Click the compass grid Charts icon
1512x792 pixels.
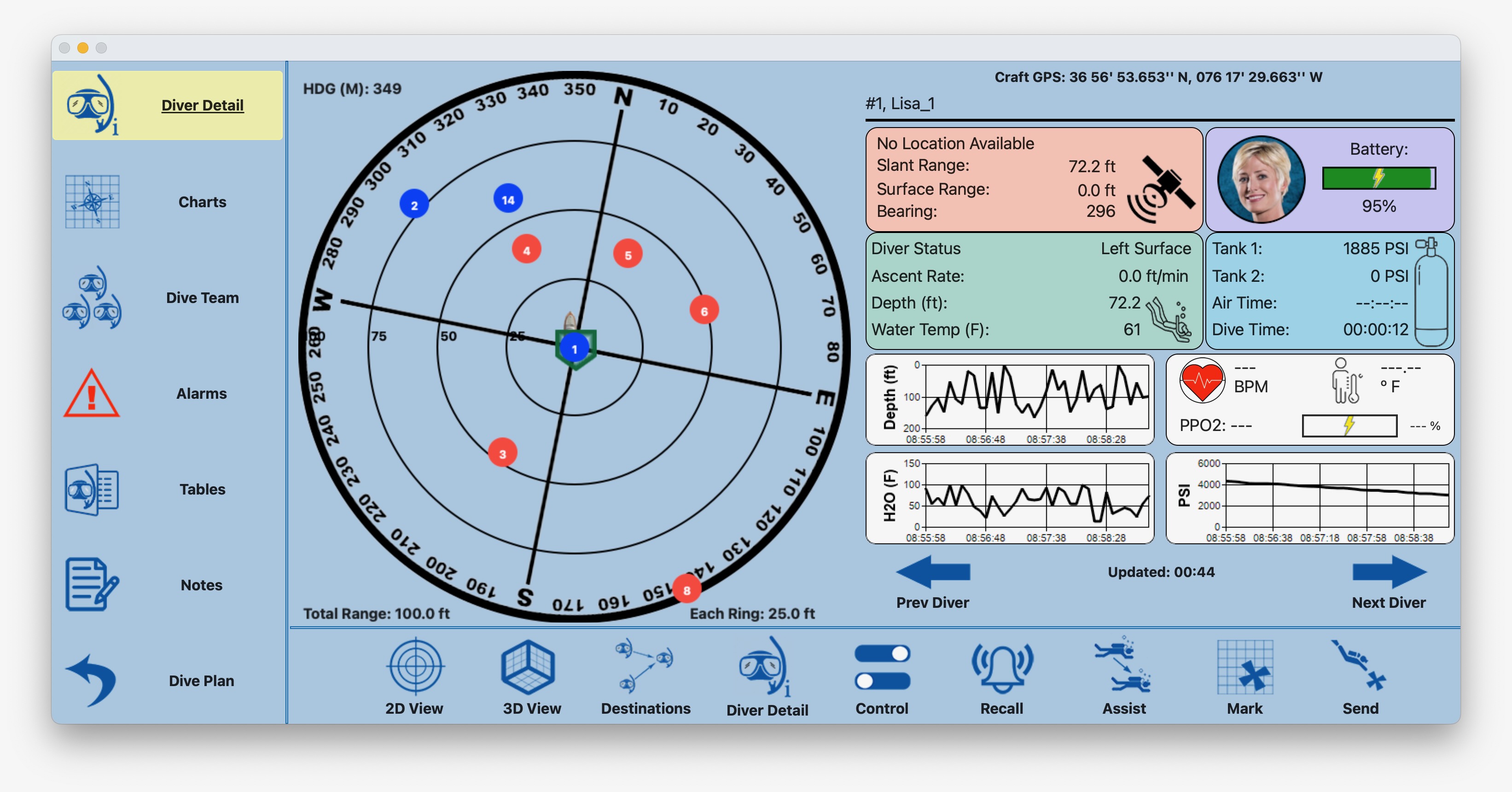92,201
